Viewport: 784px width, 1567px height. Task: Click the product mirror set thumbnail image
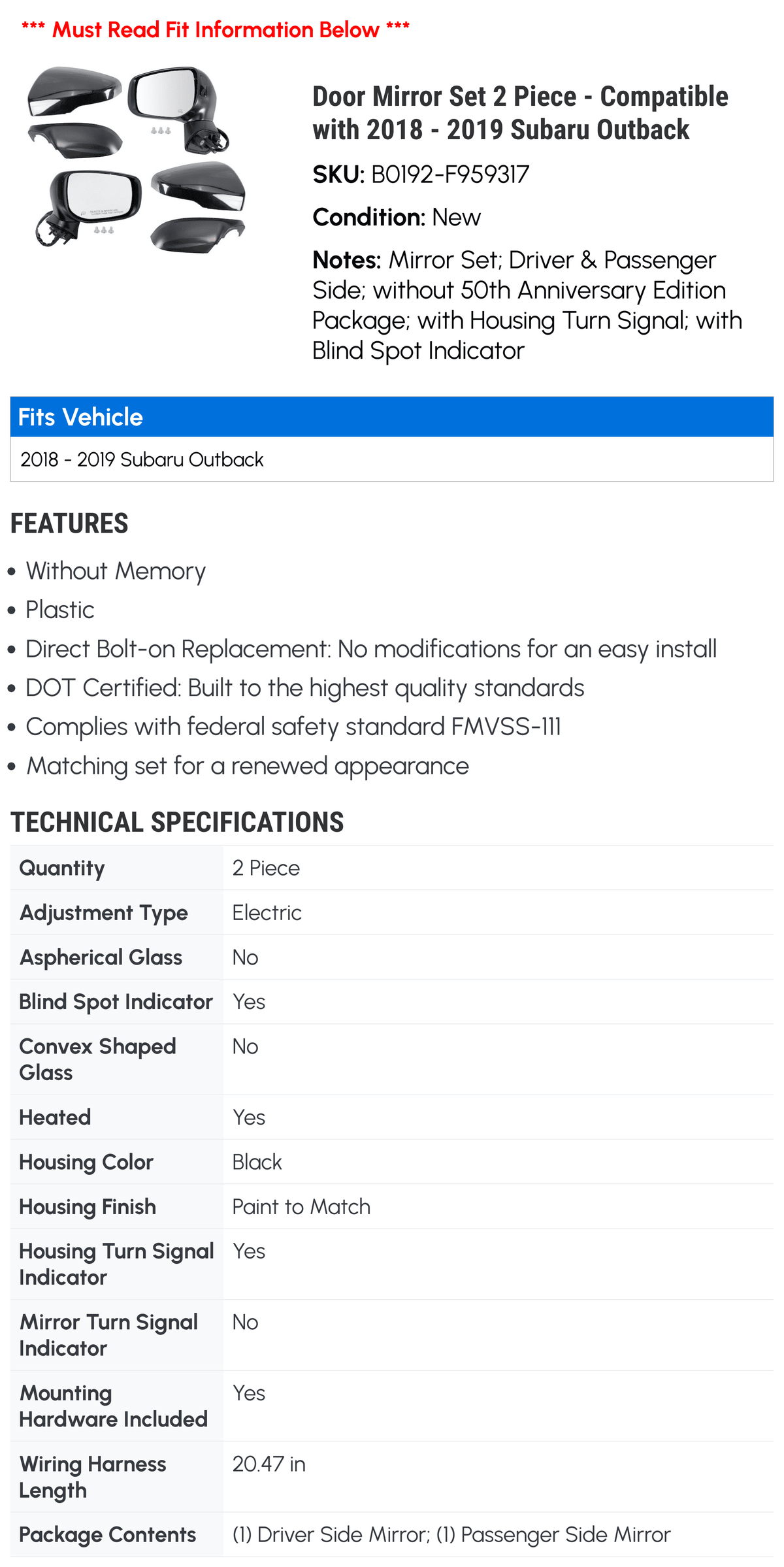coord(138,159)
